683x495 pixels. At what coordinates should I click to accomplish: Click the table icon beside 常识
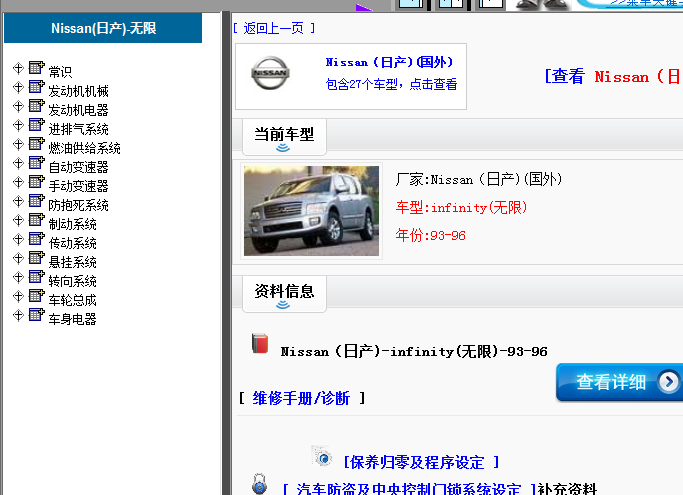[x=37, y=68]
